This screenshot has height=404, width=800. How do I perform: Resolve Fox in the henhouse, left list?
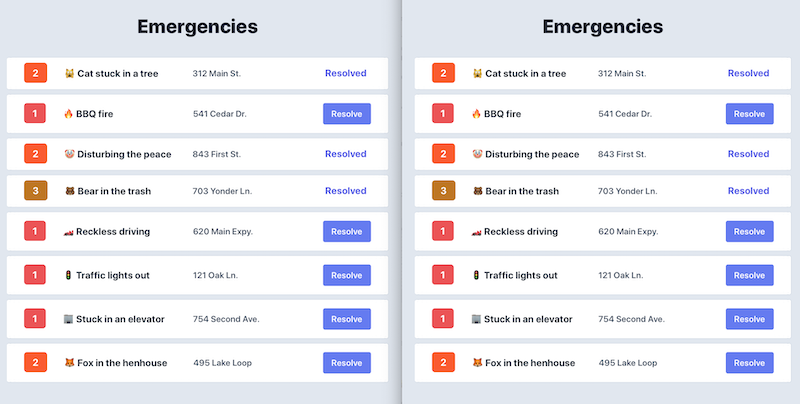(347, 363)
